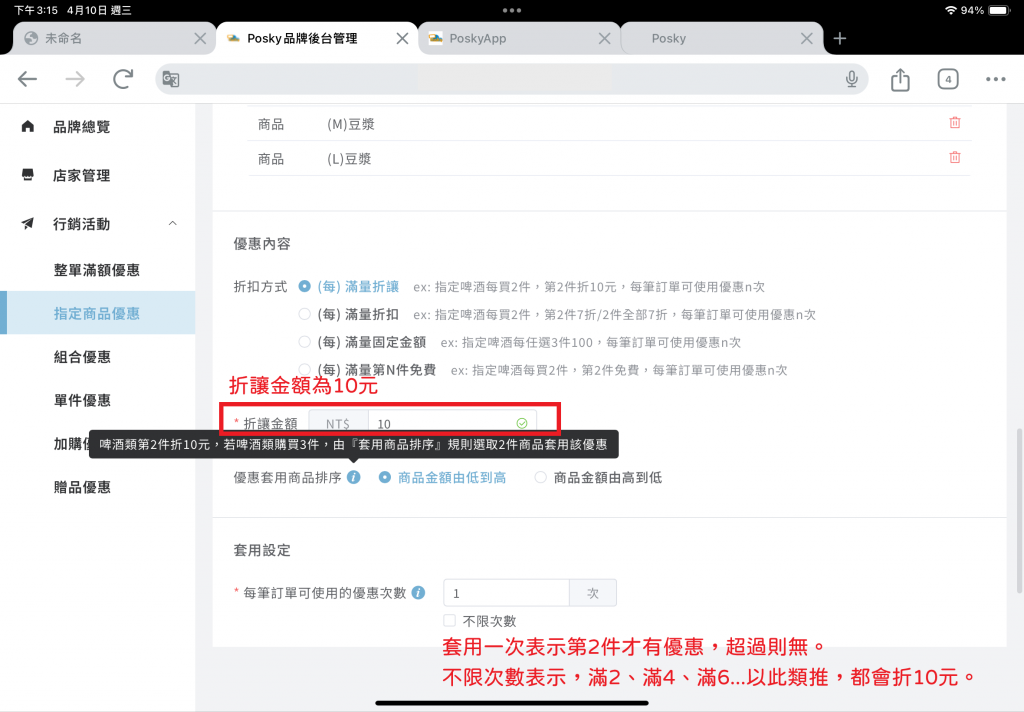
Task: Click the 優惠次數 input showing 1
Action: tap(506, 592)
